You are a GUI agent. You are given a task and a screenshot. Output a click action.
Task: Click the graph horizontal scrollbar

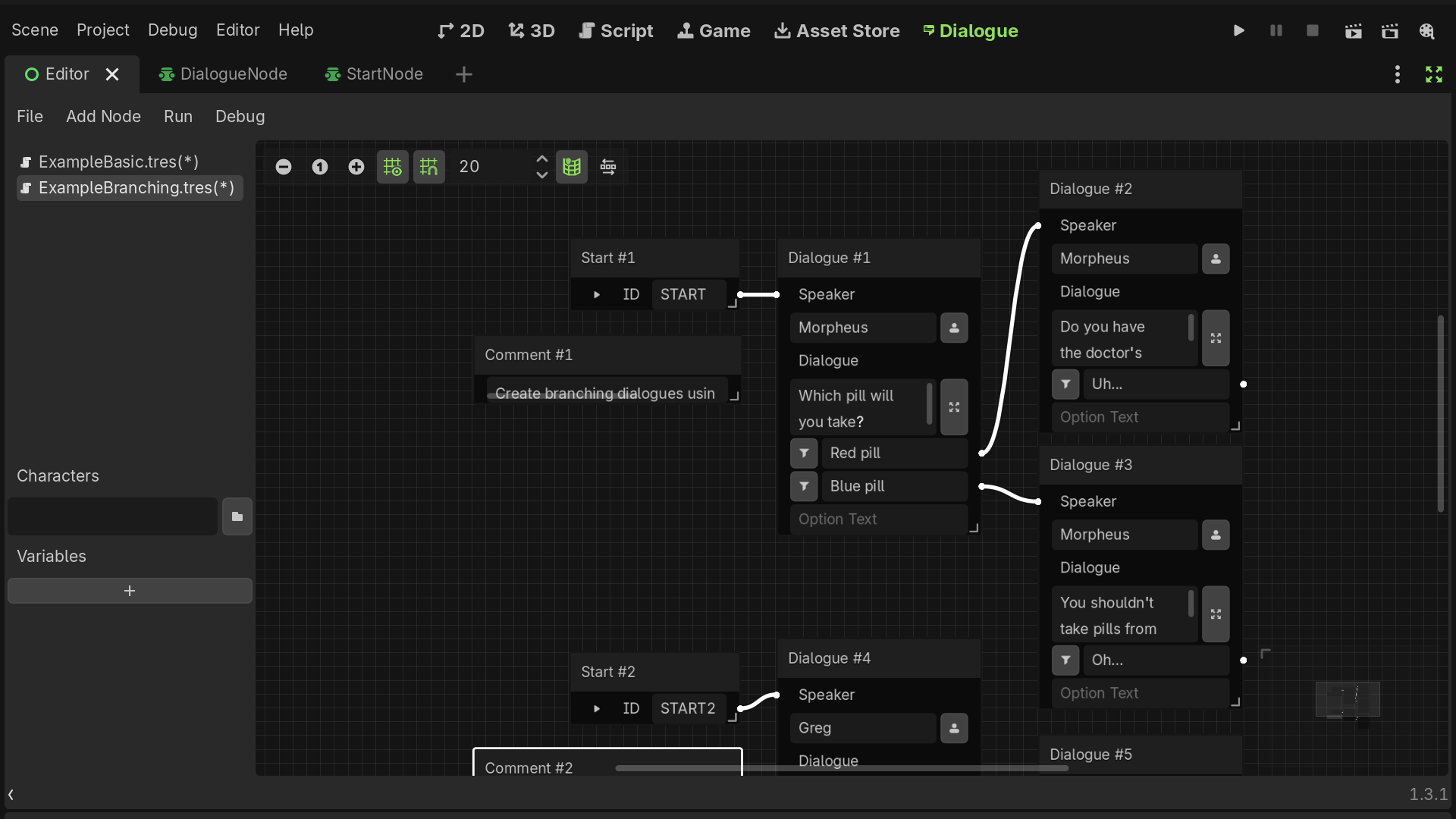[842, 768]
